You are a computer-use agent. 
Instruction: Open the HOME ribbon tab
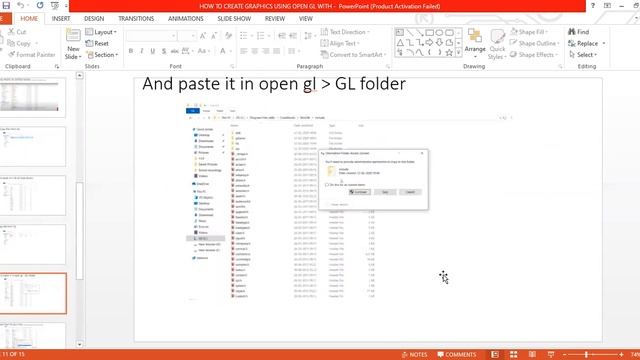coord(29,19)
